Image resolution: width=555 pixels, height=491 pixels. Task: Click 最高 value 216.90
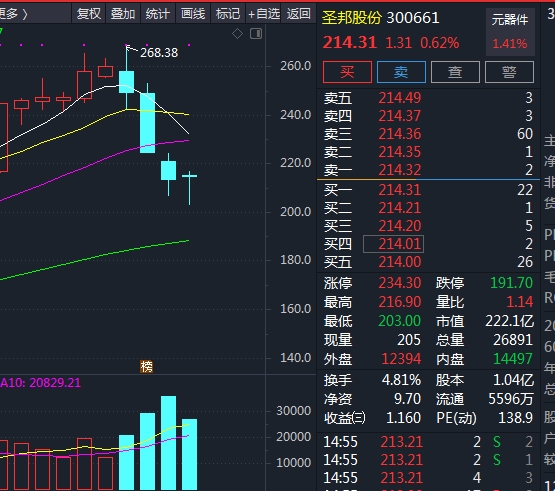(400, 302)
